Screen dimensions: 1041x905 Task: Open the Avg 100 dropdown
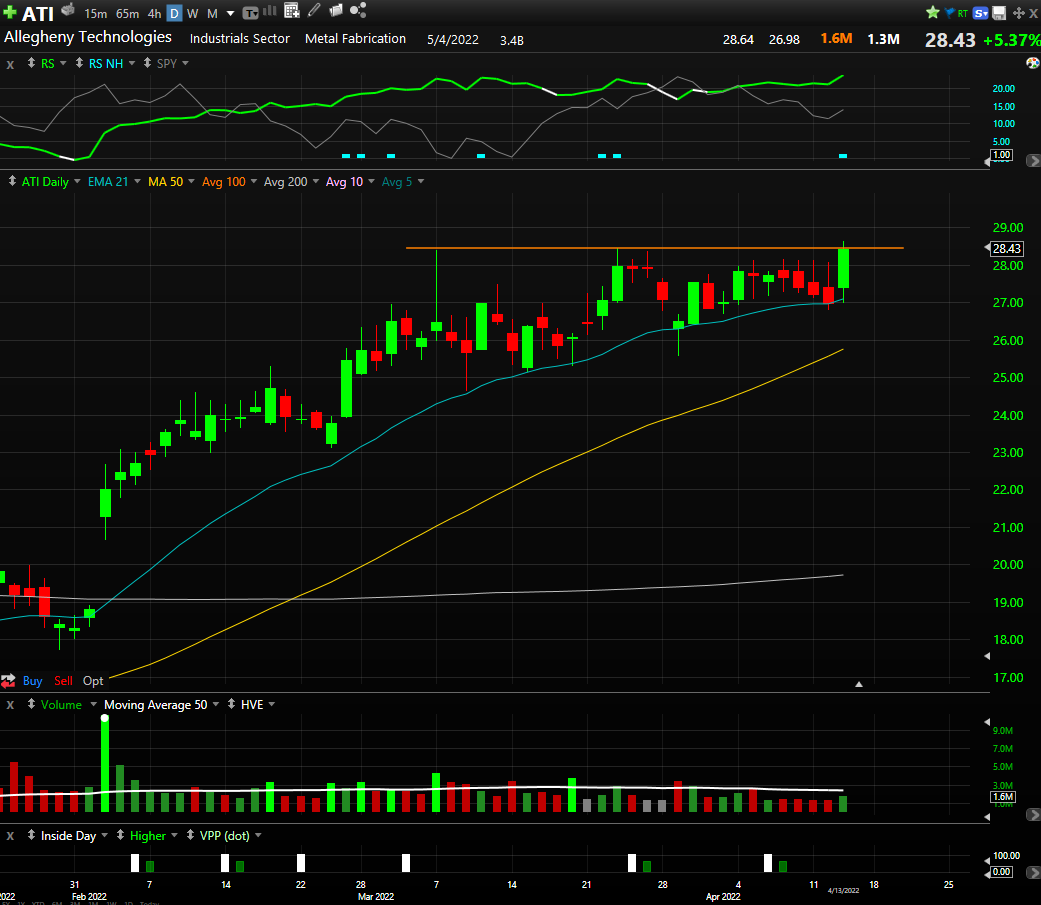click(254, 181)
